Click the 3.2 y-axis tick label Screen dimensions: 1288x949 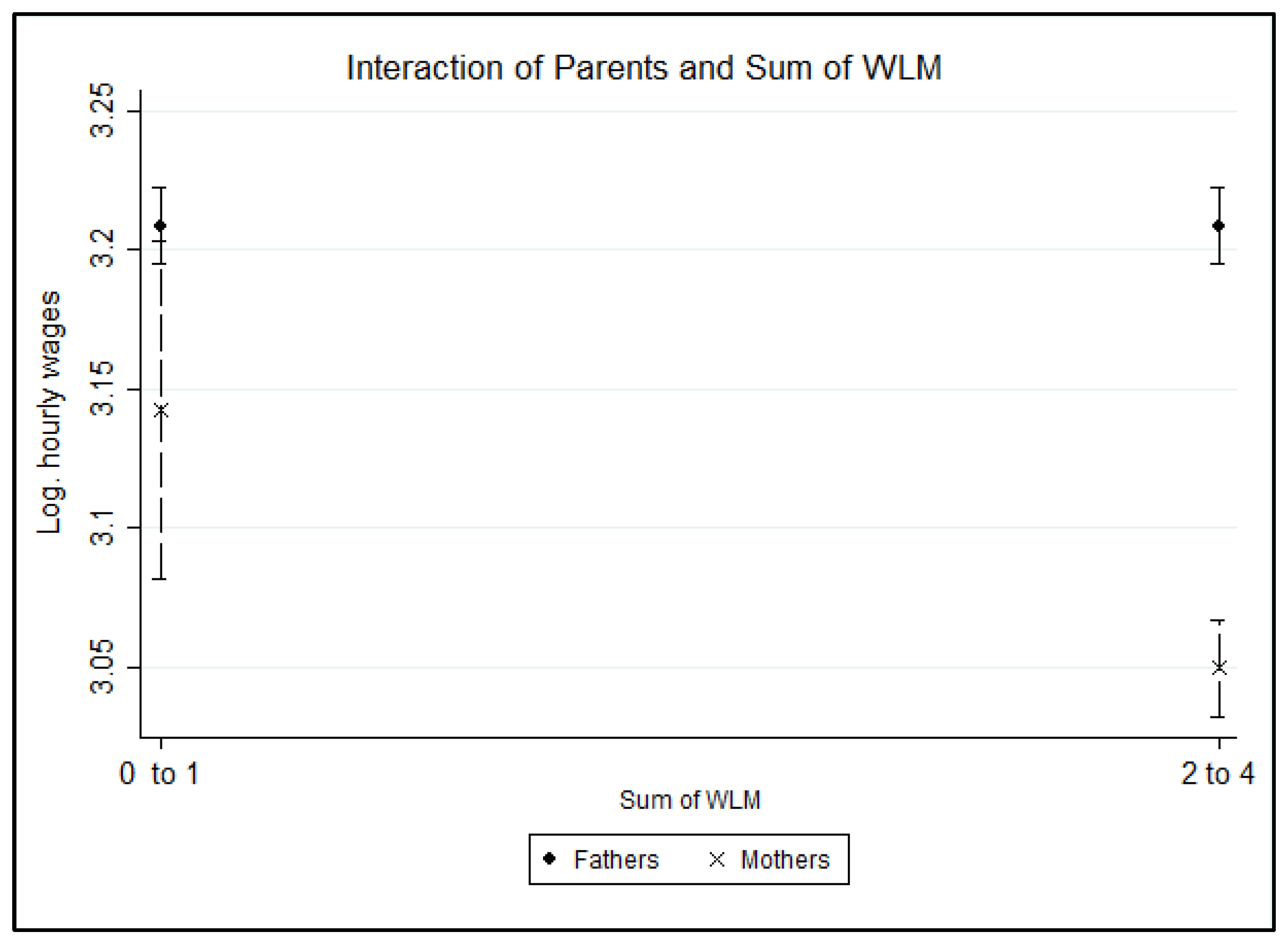102,249
